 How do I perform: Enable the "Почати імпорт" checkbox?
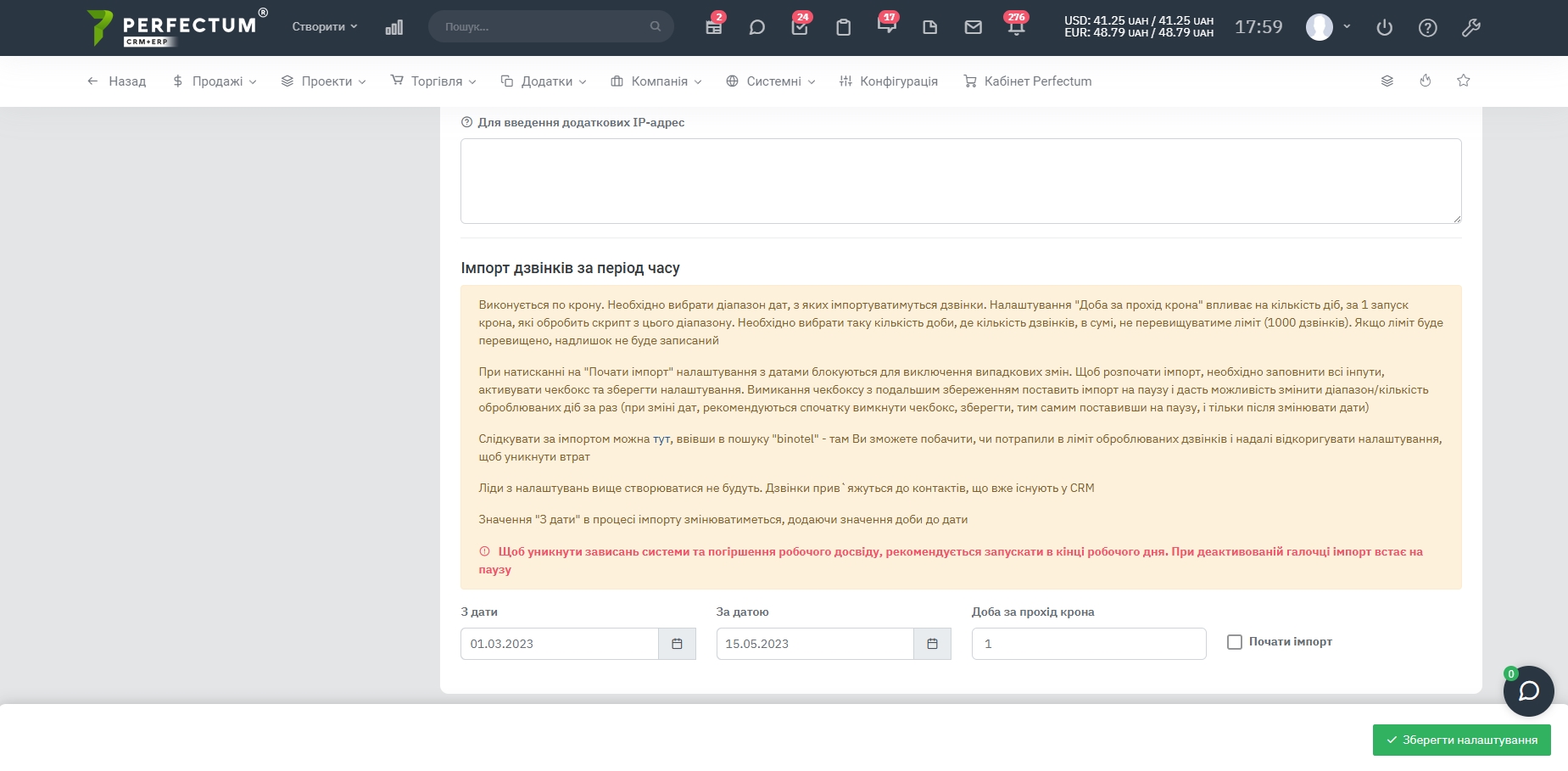pyautogui.click(x=1235, y=642)
